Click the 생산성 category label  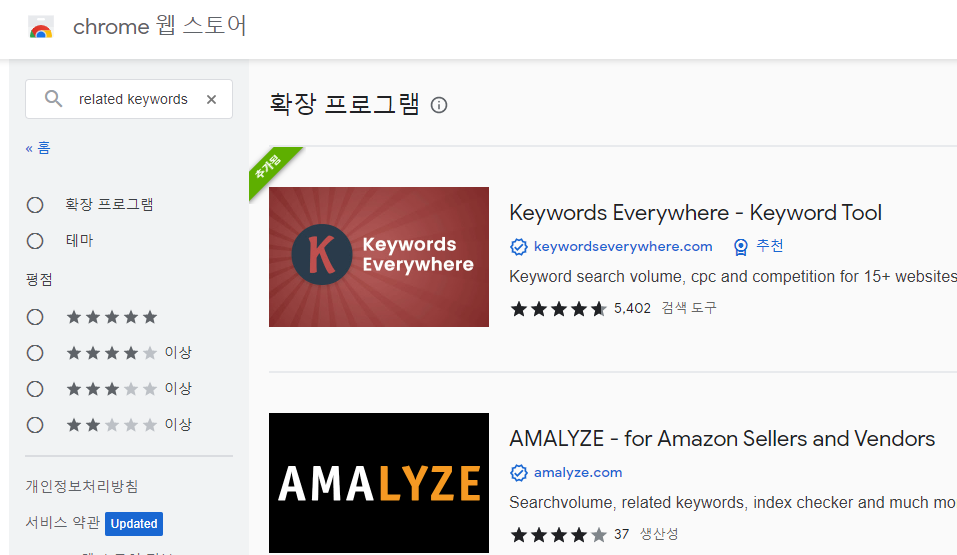click(x=659, y=534)
